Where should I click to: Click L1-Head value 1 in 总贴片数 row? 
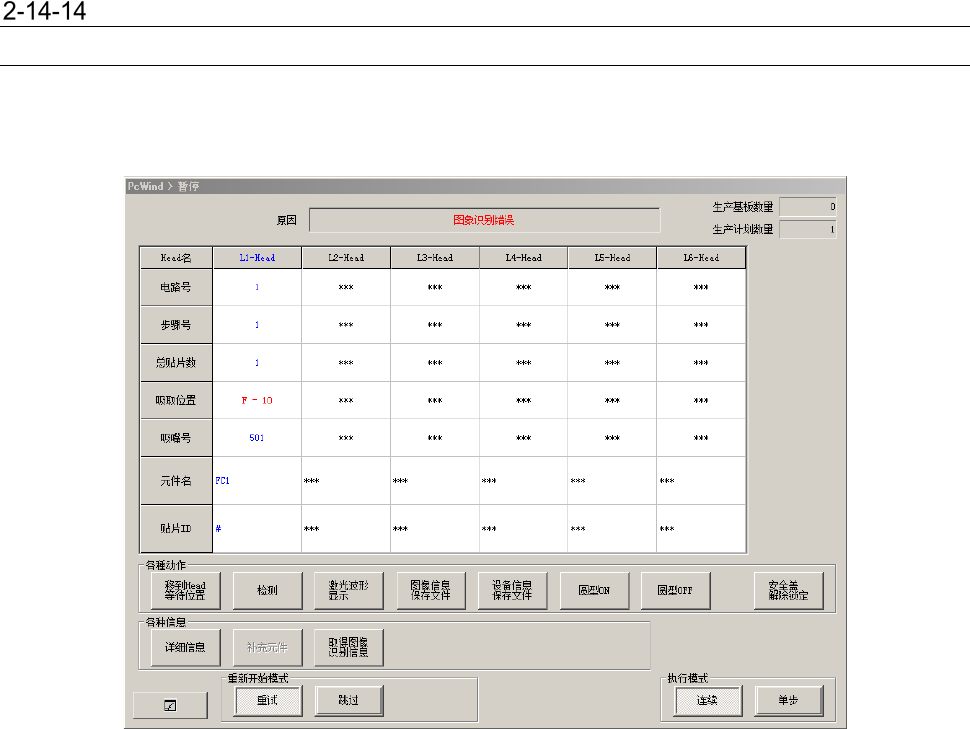[x=257, y=363]
